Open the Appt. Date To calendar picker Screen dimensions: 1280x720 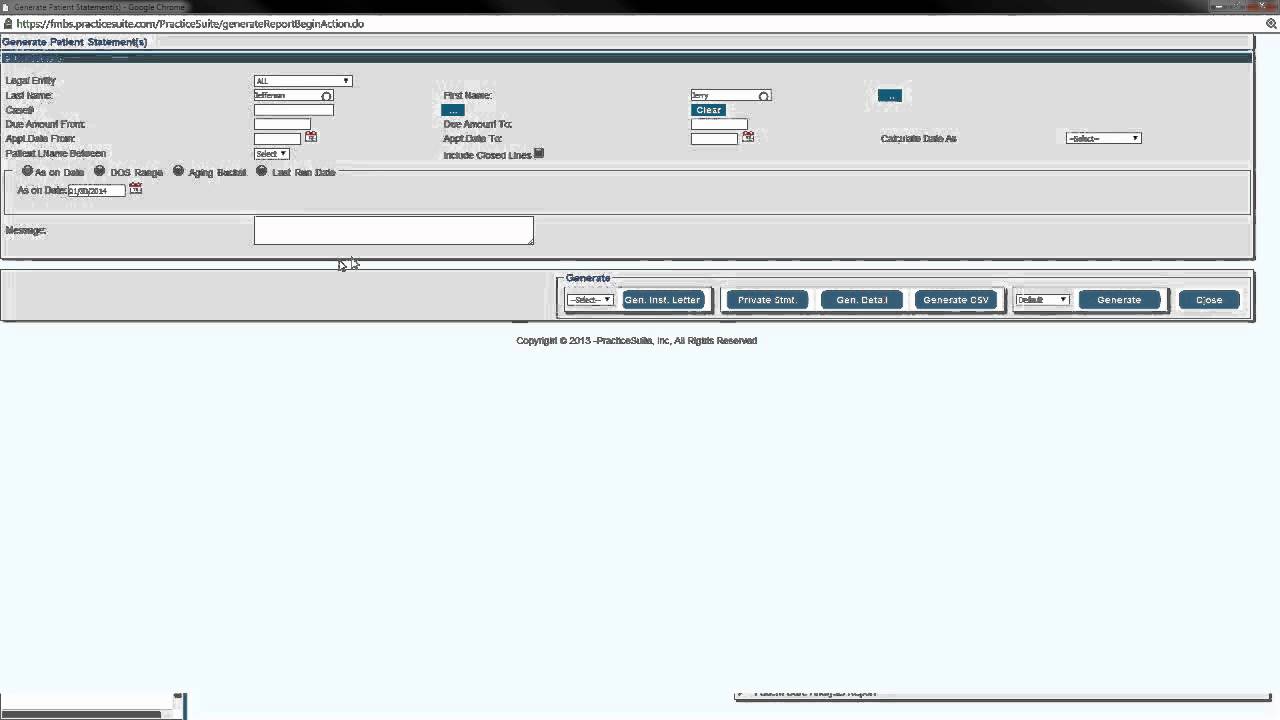(748, 137)
